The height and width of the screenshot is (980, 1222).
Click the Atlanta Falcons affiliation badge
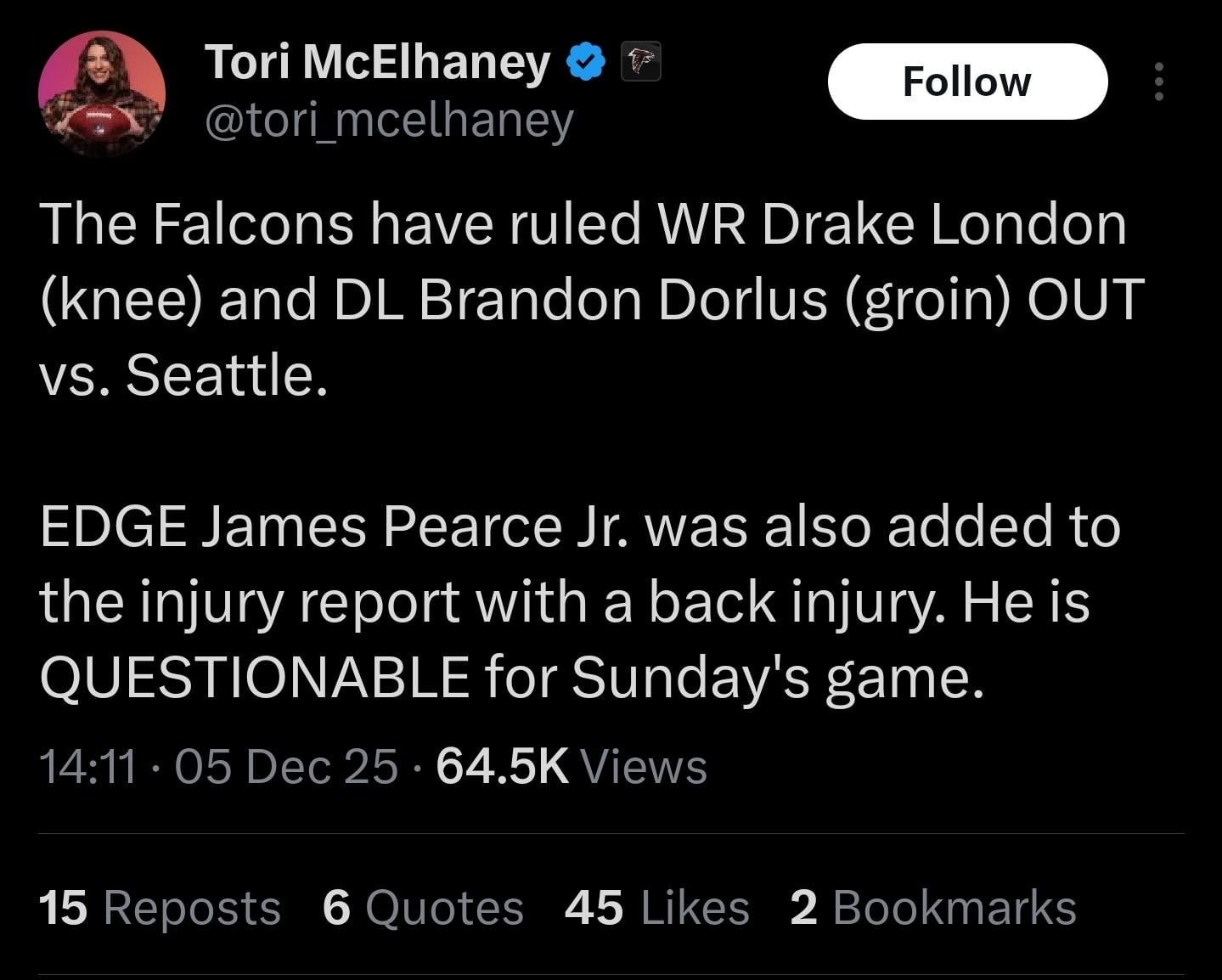[641, 64]
